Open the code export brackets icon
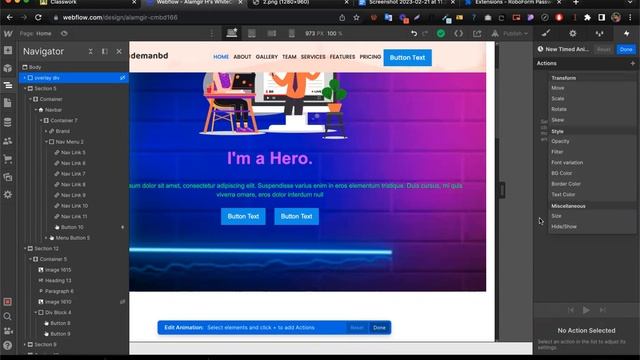This screenshot has height=360, width=640. coord(459,33)
